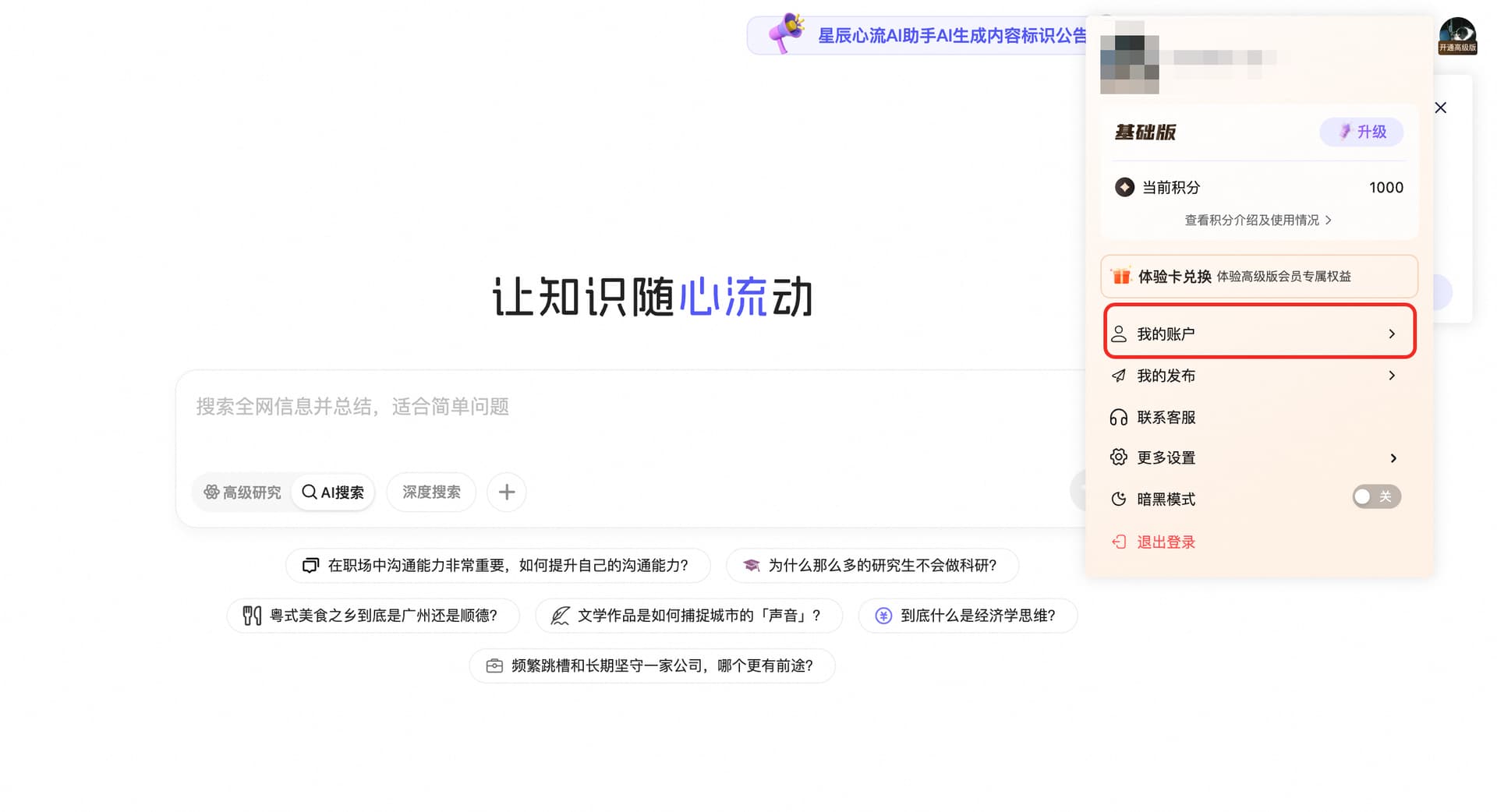
Task: Expand 我的账户 using its chevron
Action: [x=1392, y=334]
